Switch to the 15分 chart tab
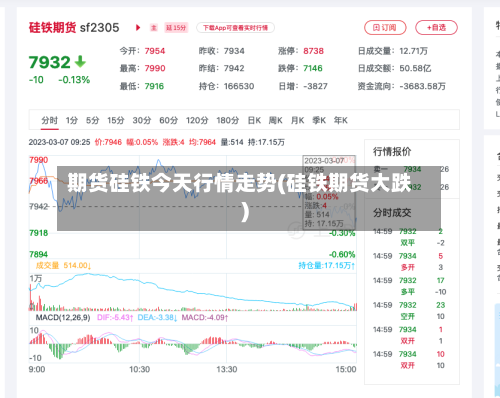The height and width of the screenshot is (398, 500). point(116,120)
